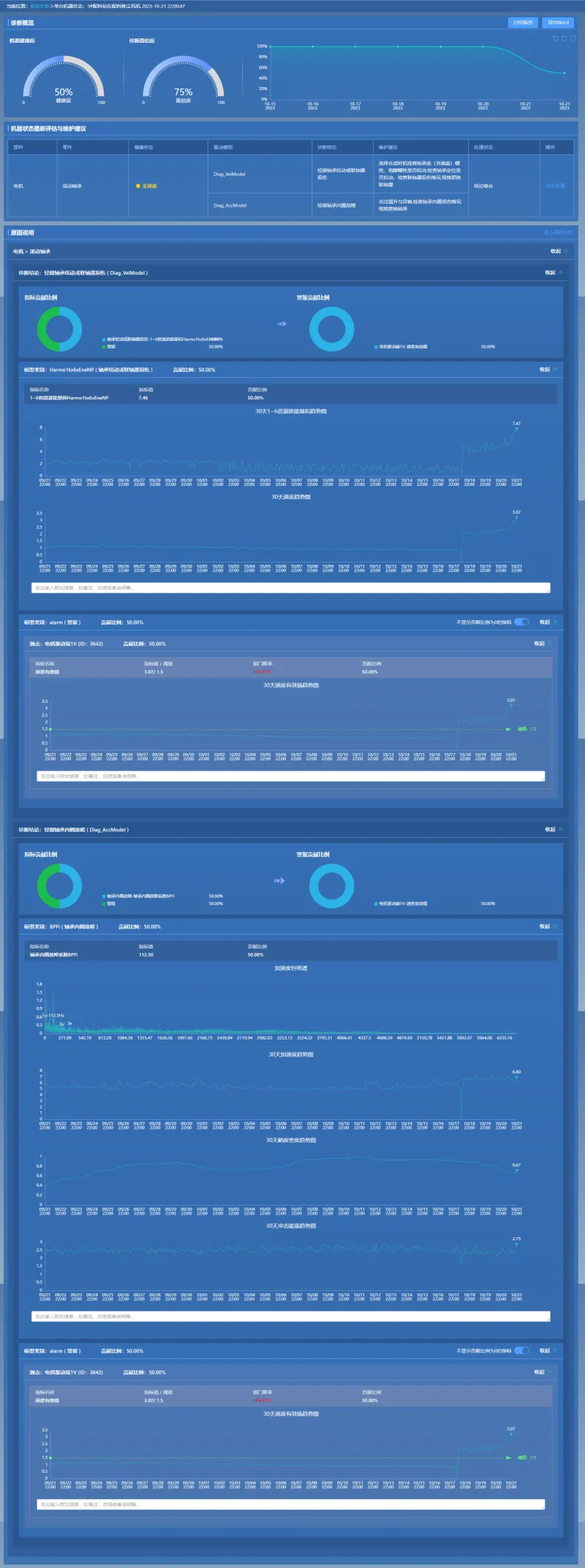Click the link in the 操作 column
The image size is (585, 1568).
[555, 186]
